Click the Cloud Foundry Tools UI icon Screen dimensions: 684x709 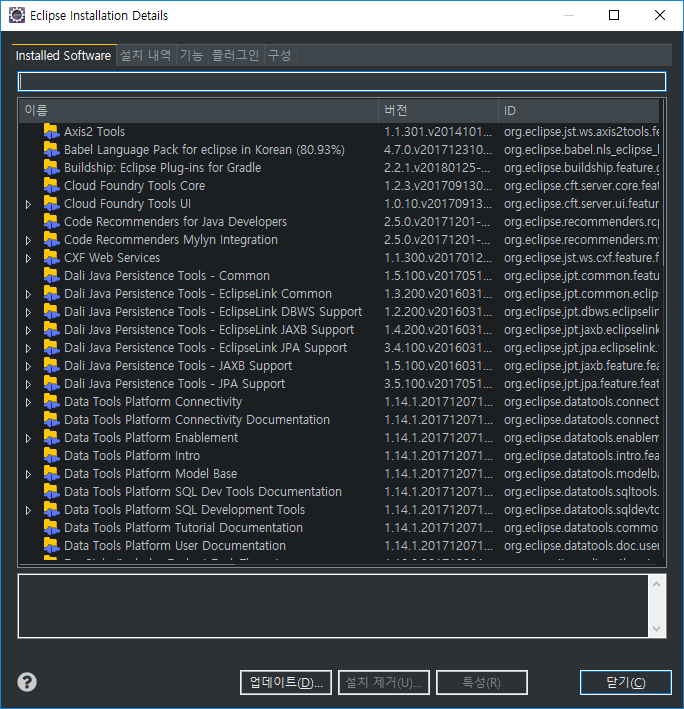click(x=52, y=203)
